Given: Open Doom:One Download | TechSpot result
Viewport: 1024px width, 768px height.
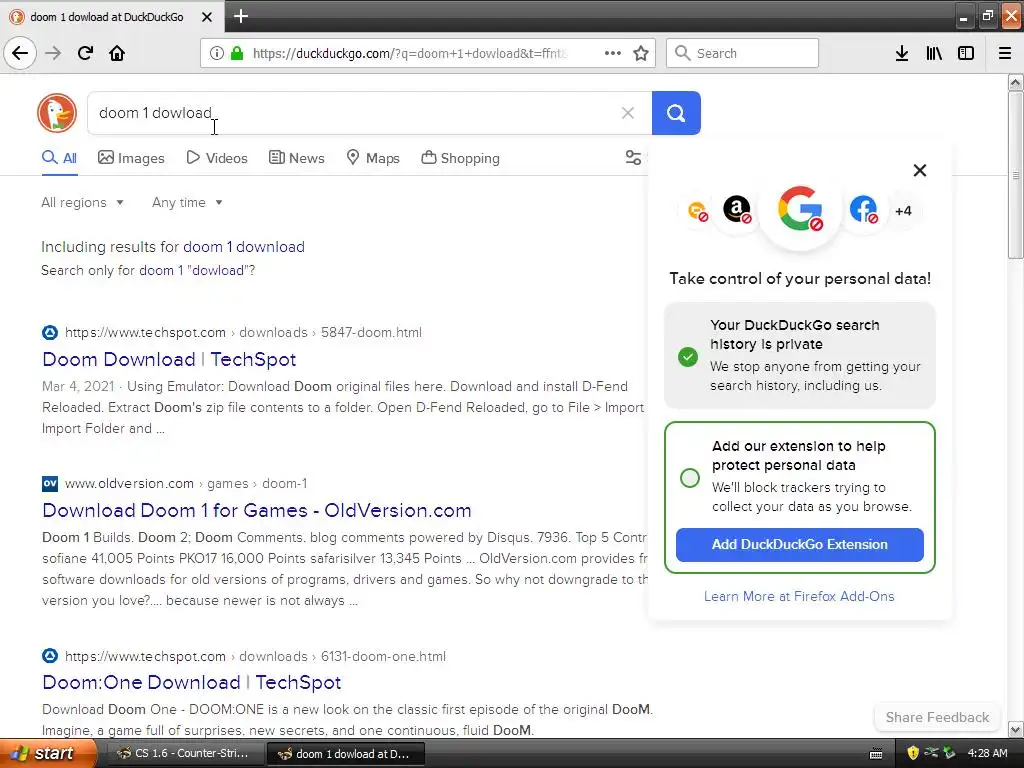Looking at the screenshot, I should [191, 682].
